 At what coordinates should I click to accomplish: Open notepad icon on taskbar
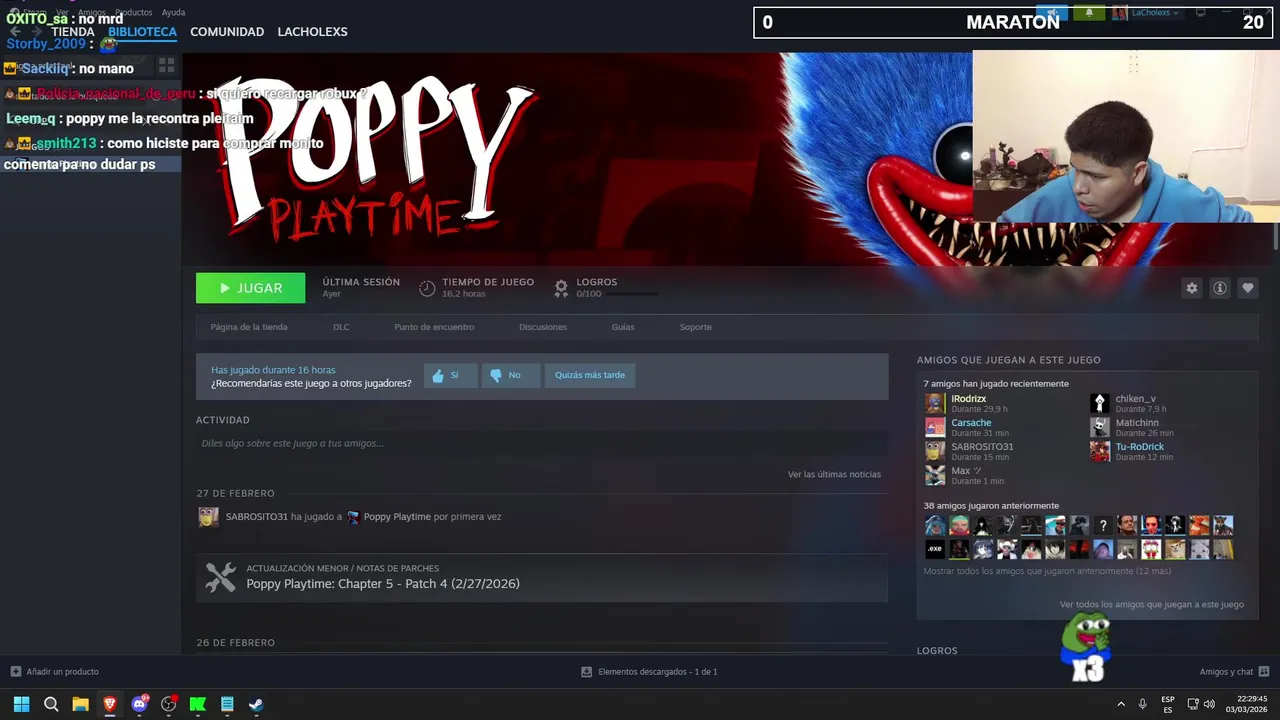227,704
